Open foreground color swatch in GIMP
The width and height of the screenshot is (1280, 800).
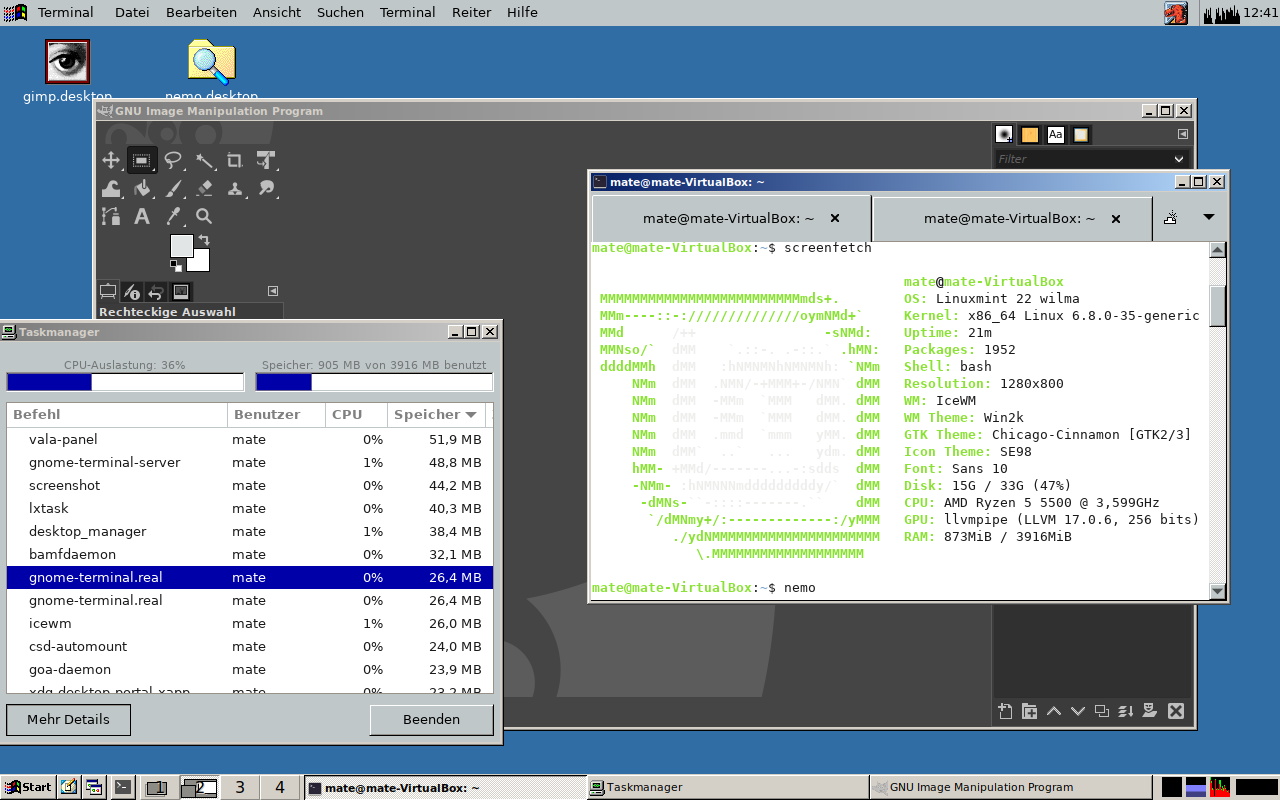(181, 246)
